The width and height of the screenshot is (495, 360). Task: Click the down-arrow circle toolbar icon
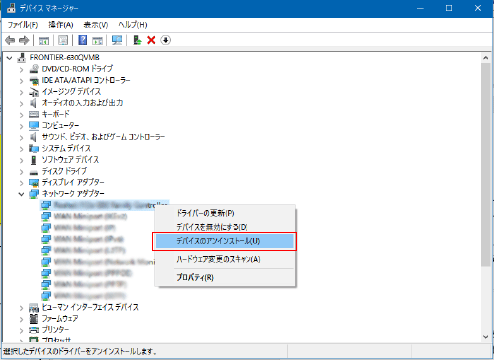(165, 40)
